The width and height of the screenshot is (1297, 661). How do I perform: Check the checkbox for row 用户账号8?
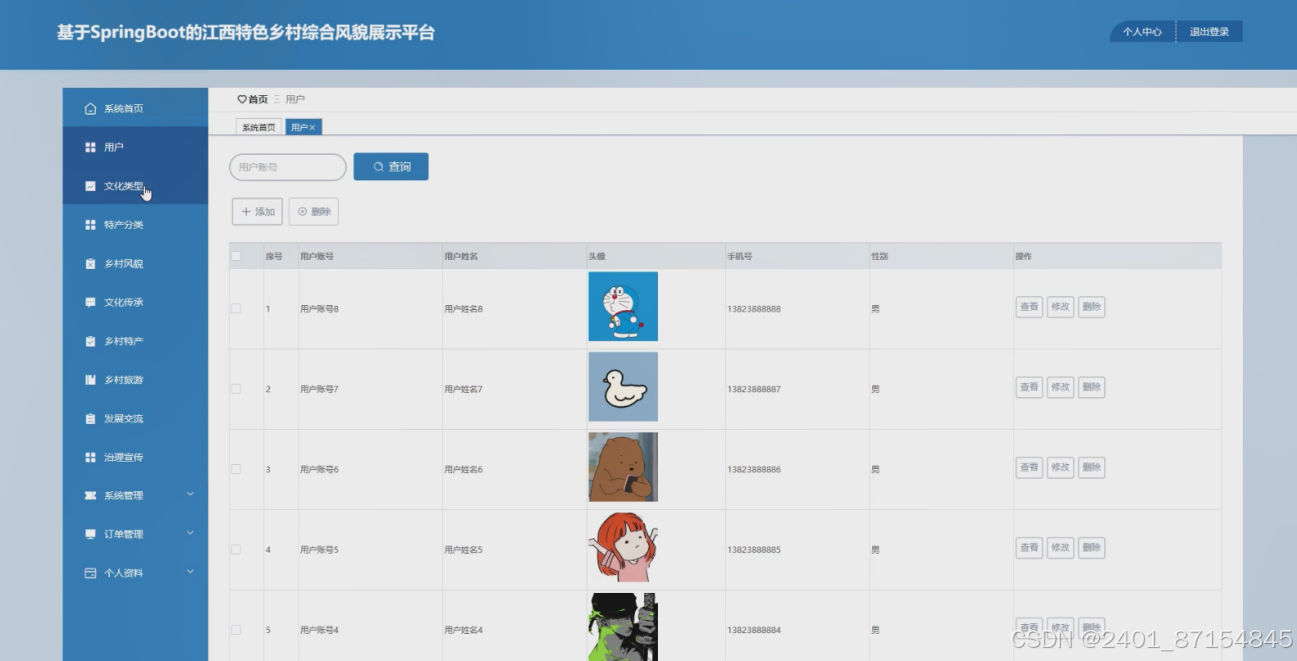pos(236,308)
